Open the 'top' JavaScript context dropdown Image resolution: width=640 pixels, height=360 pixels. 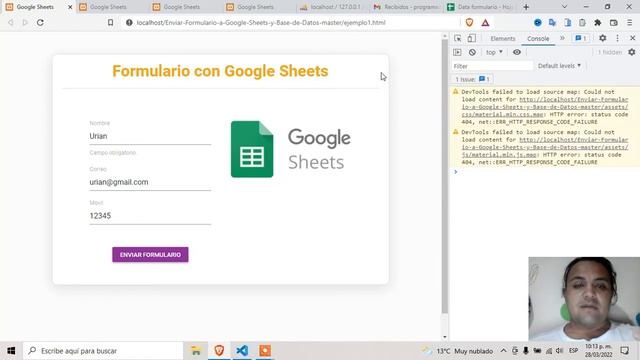(494, 52)
